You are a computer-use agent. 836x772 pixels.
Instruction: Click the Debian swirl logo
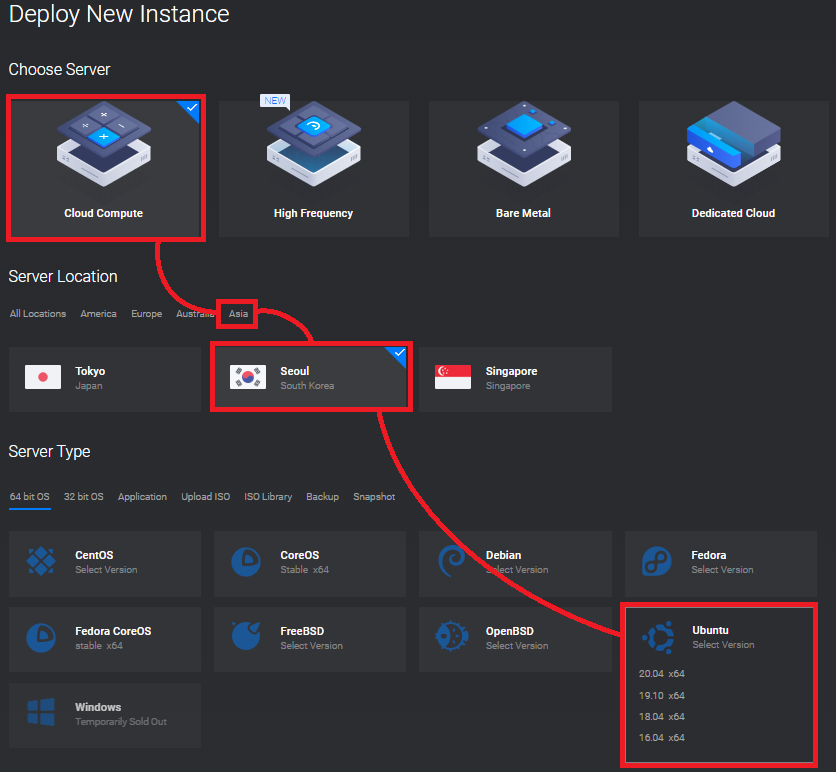[451, 561]
